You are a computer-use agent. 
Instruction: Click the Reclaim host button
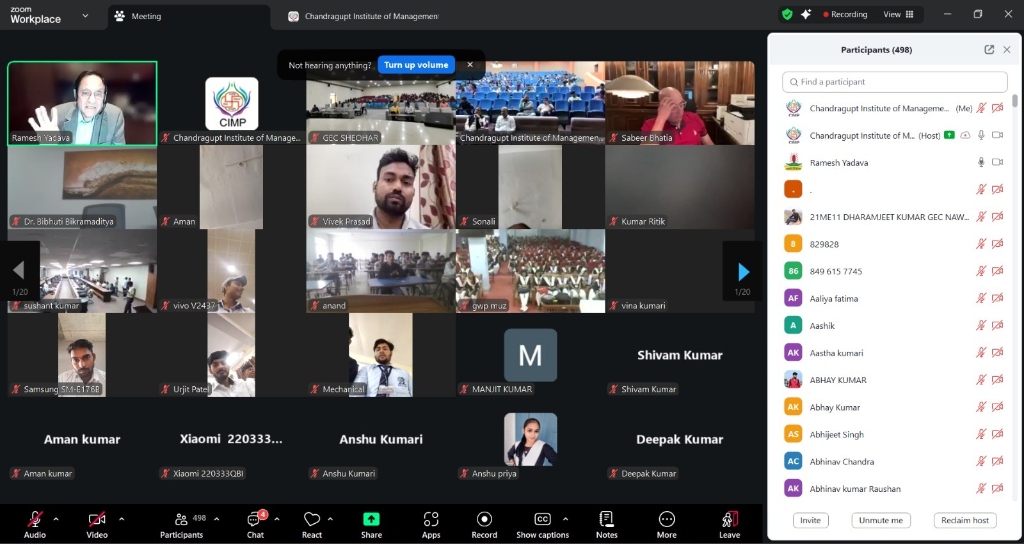tap(965, 520)
